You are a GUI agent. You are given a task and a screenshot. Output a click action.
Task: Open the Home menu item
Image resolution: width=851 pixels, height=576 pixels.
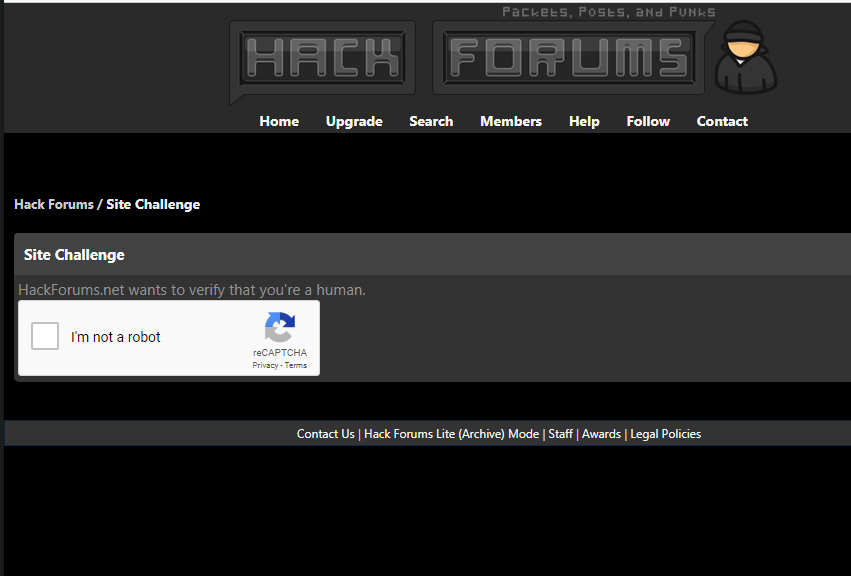[x=279, y=121]
